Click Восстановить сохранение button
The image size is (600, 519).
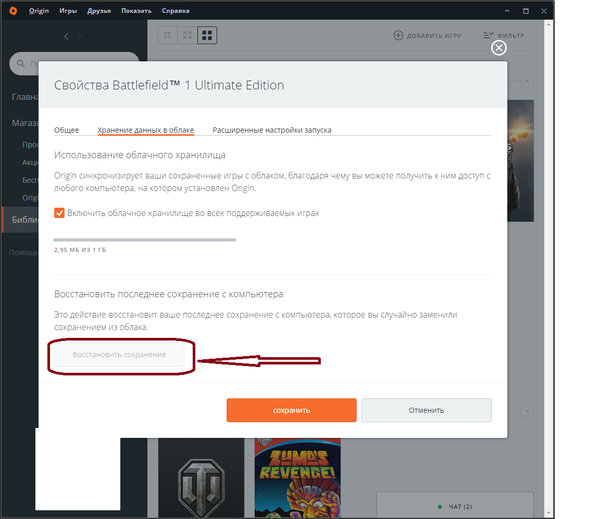click(119, 354)
